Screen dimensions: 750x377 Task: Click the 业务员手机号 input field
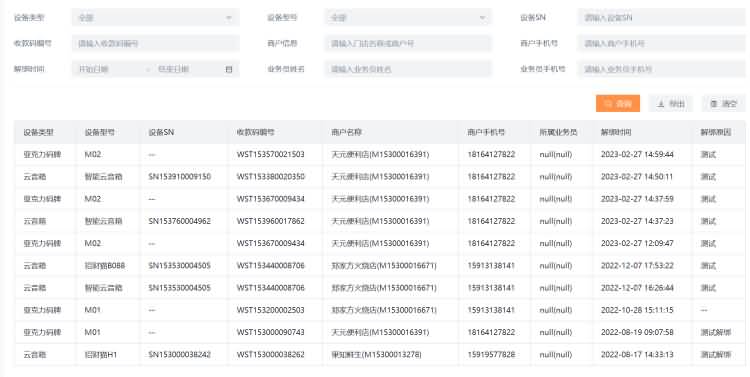(661, 69)
